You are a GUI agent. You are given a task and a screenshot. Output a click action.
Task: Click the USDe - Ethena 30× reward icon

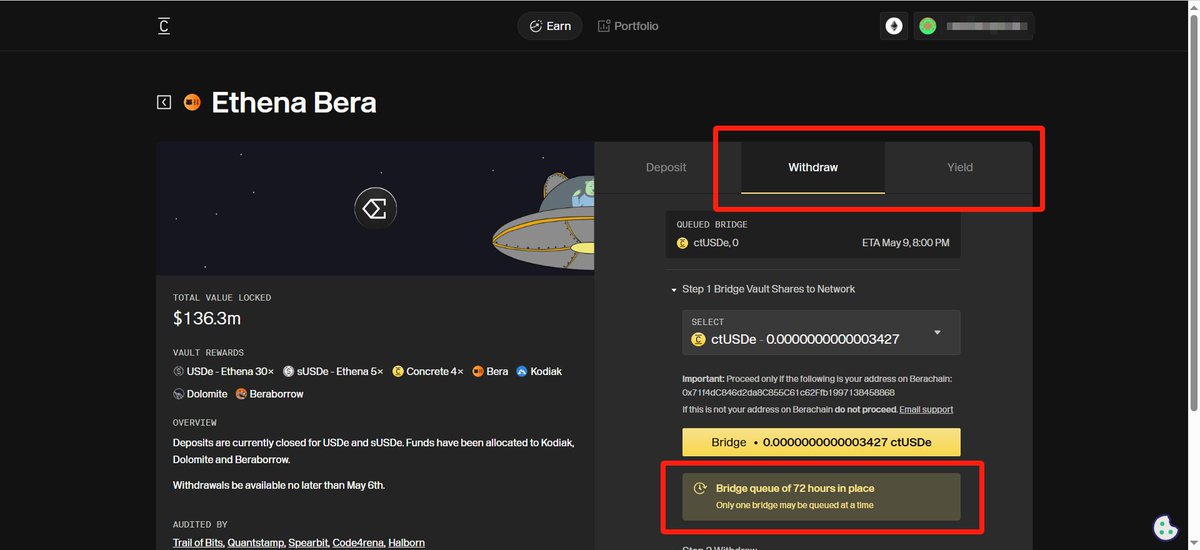[179, 371]
